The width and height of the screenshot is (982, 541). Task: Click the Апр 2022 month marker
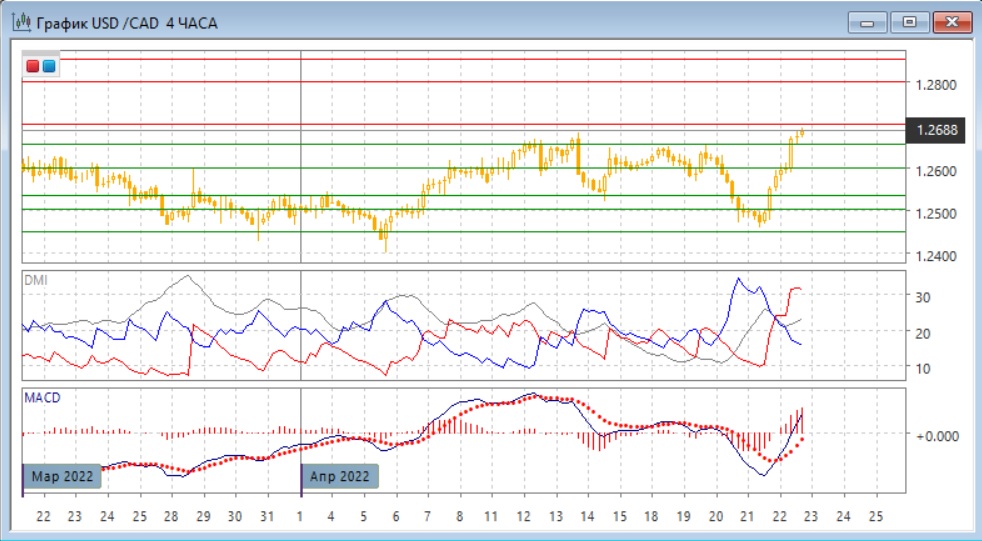(x=340, y=476)
